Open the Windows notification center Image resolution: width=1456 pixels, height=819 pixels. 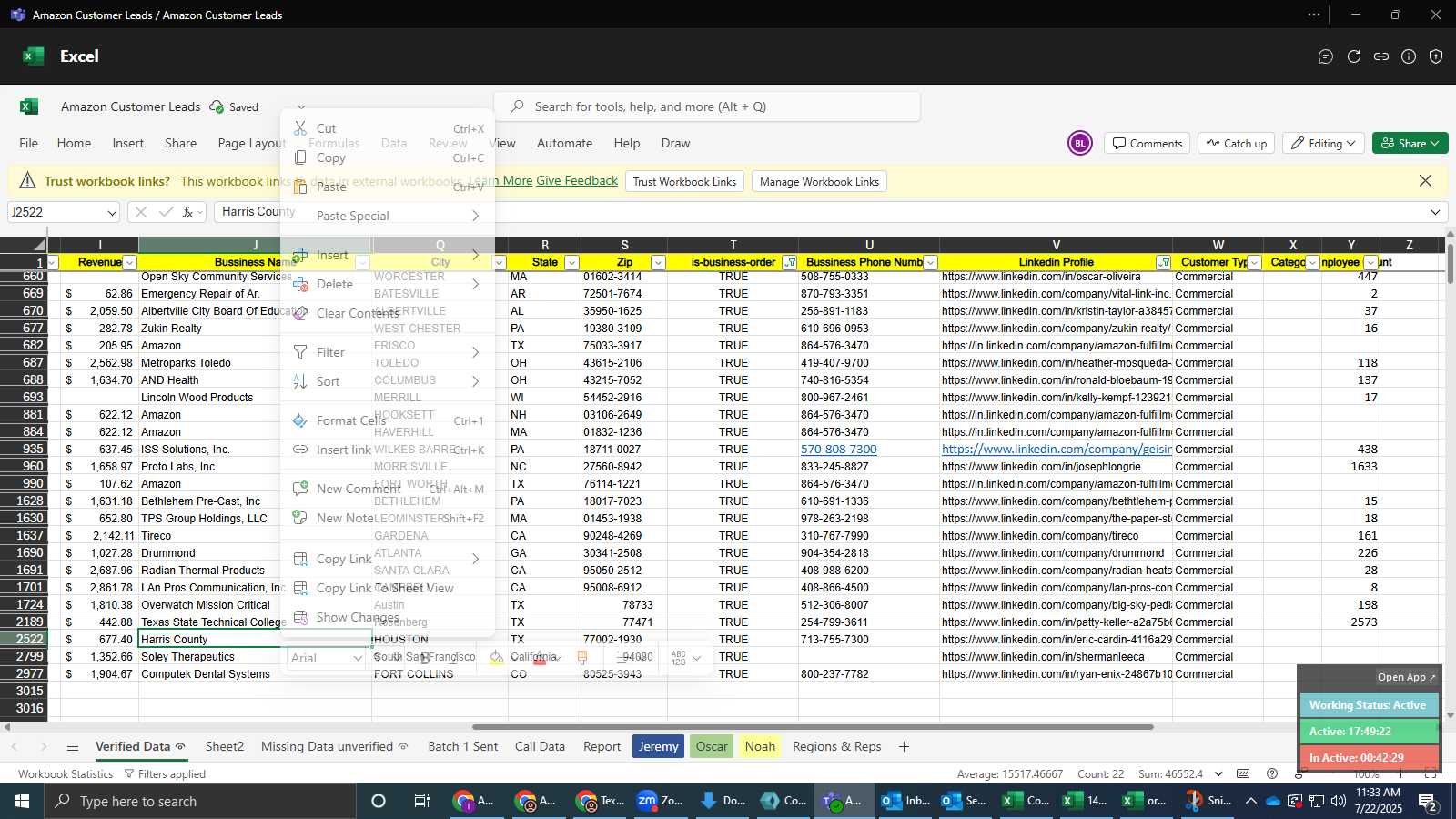[x=1428, y=801]
